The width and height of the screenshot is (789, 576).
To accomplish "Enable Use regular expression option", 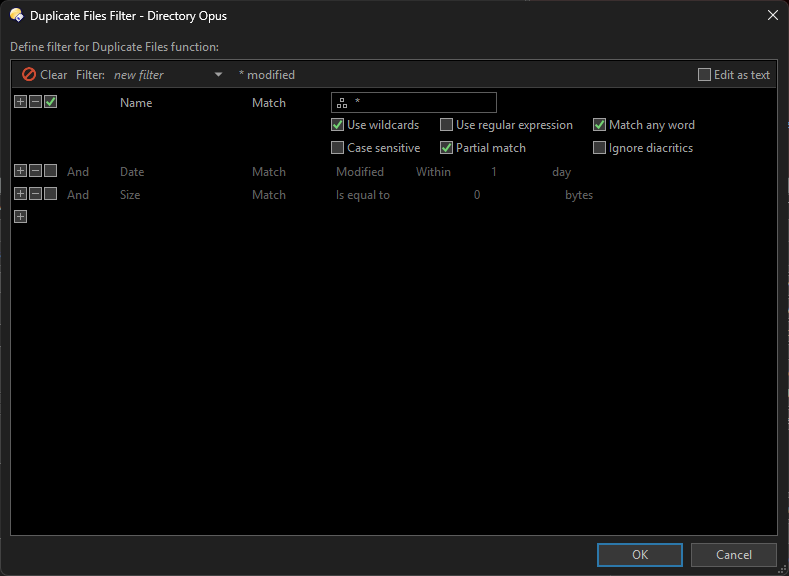I will point(447,125).
